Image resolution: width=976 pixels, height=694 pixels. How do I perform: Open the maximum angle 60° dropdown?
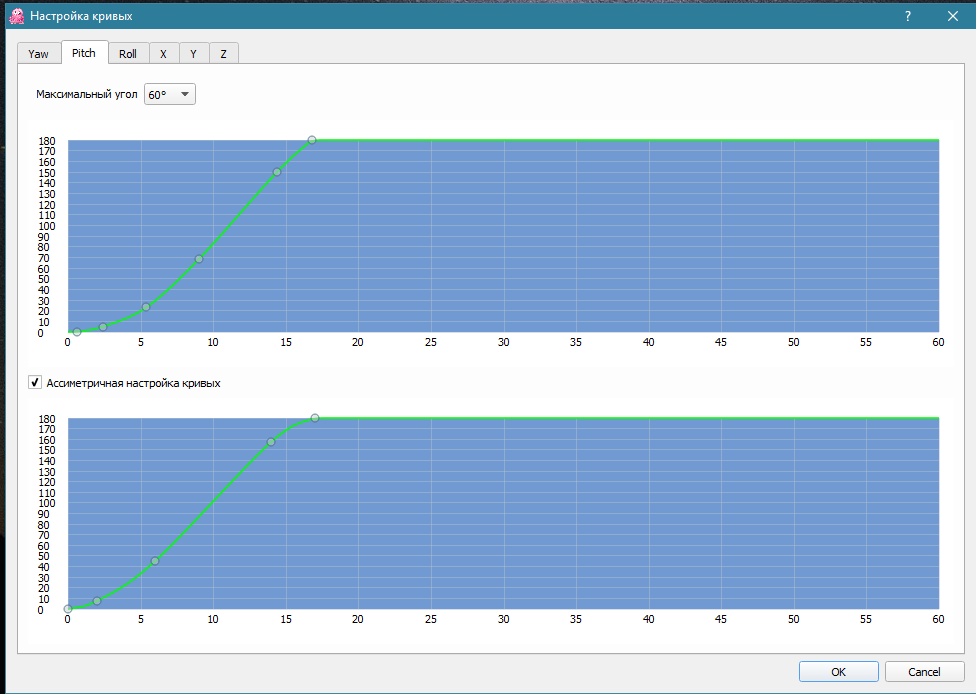[x=170, y=95]
